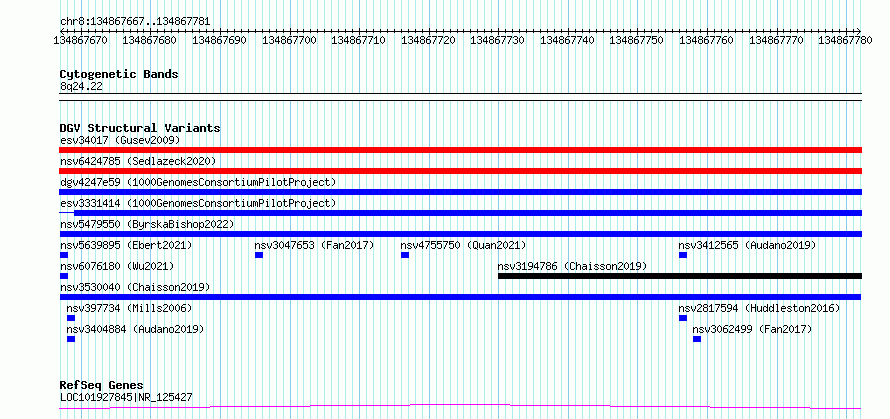Click the dgv4247e59 (1000GenomesConsortiumPilotProject) label
This screenshot has width=890, height=419.
198,182
